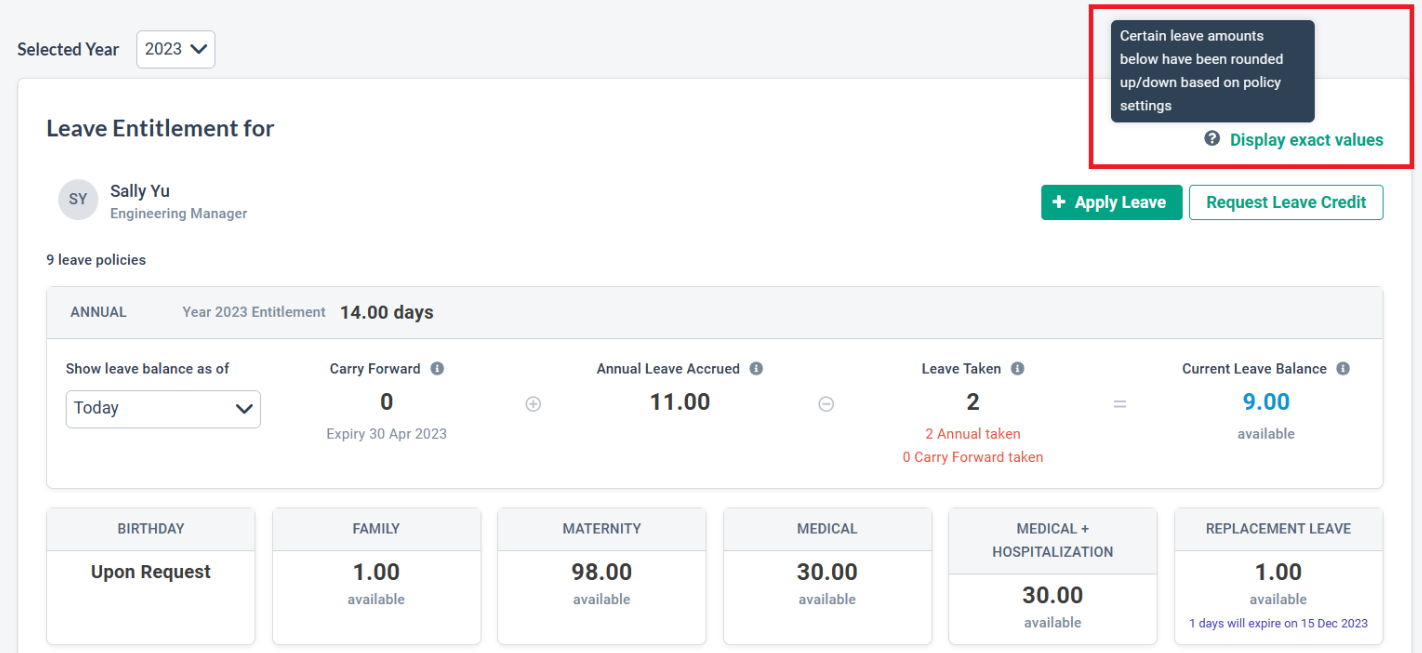Click Request Leave Credit button

(1286, 202)
